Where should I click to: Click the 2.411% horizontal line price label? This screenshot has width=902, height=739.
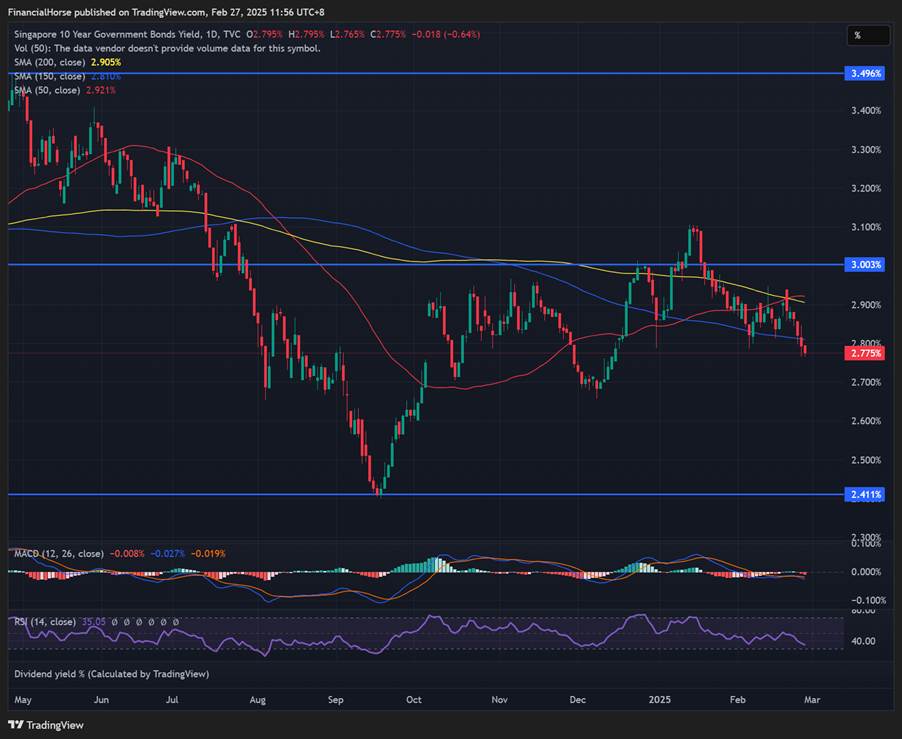point(863,494)
